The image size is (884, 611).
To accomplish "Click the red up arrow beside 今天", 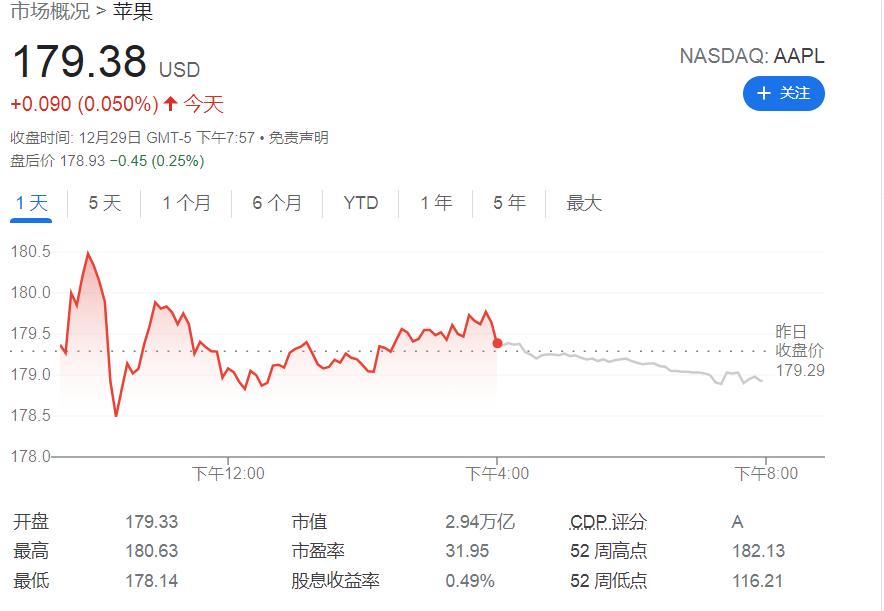I will click(170, 104).
